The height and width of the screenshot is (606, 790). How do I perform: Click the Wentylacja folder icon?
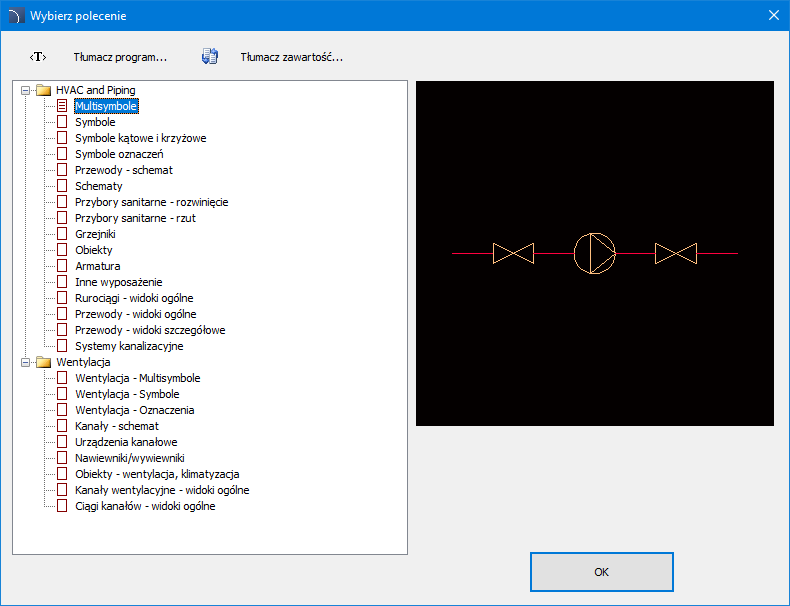tap(43, 362)
